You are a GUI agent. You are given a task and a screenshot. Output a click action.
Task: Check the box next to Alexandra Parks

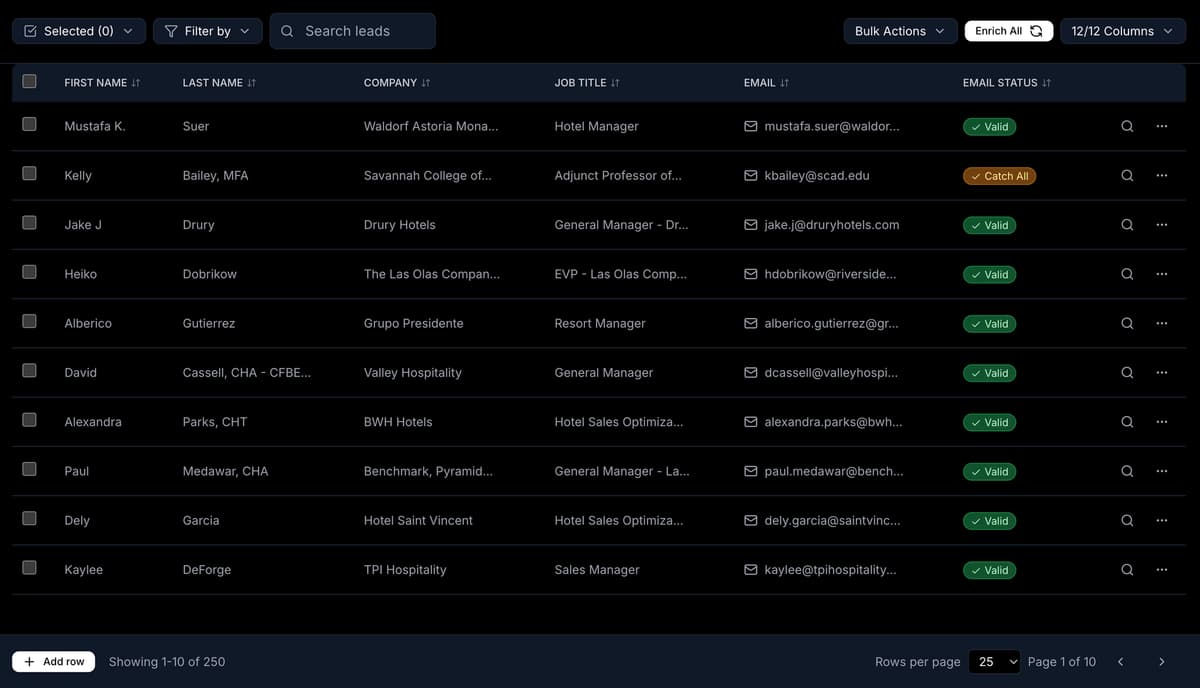29,421
